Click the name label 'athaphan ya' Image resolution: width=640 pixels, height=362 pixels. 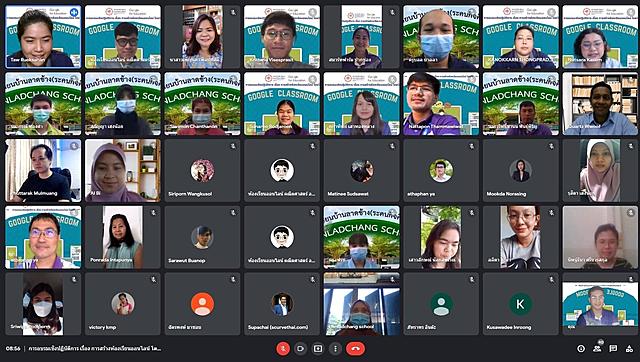[x=421, y=194]
